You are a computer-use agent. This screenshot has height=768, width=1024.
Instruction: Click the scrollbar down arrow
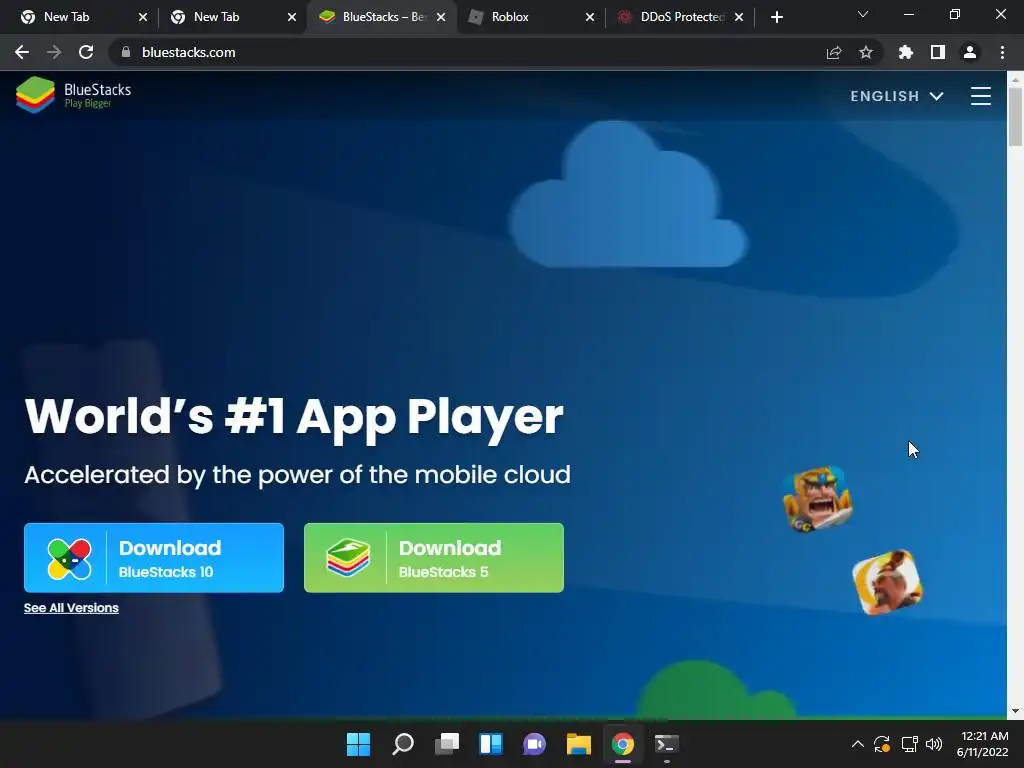(1015, 711)
